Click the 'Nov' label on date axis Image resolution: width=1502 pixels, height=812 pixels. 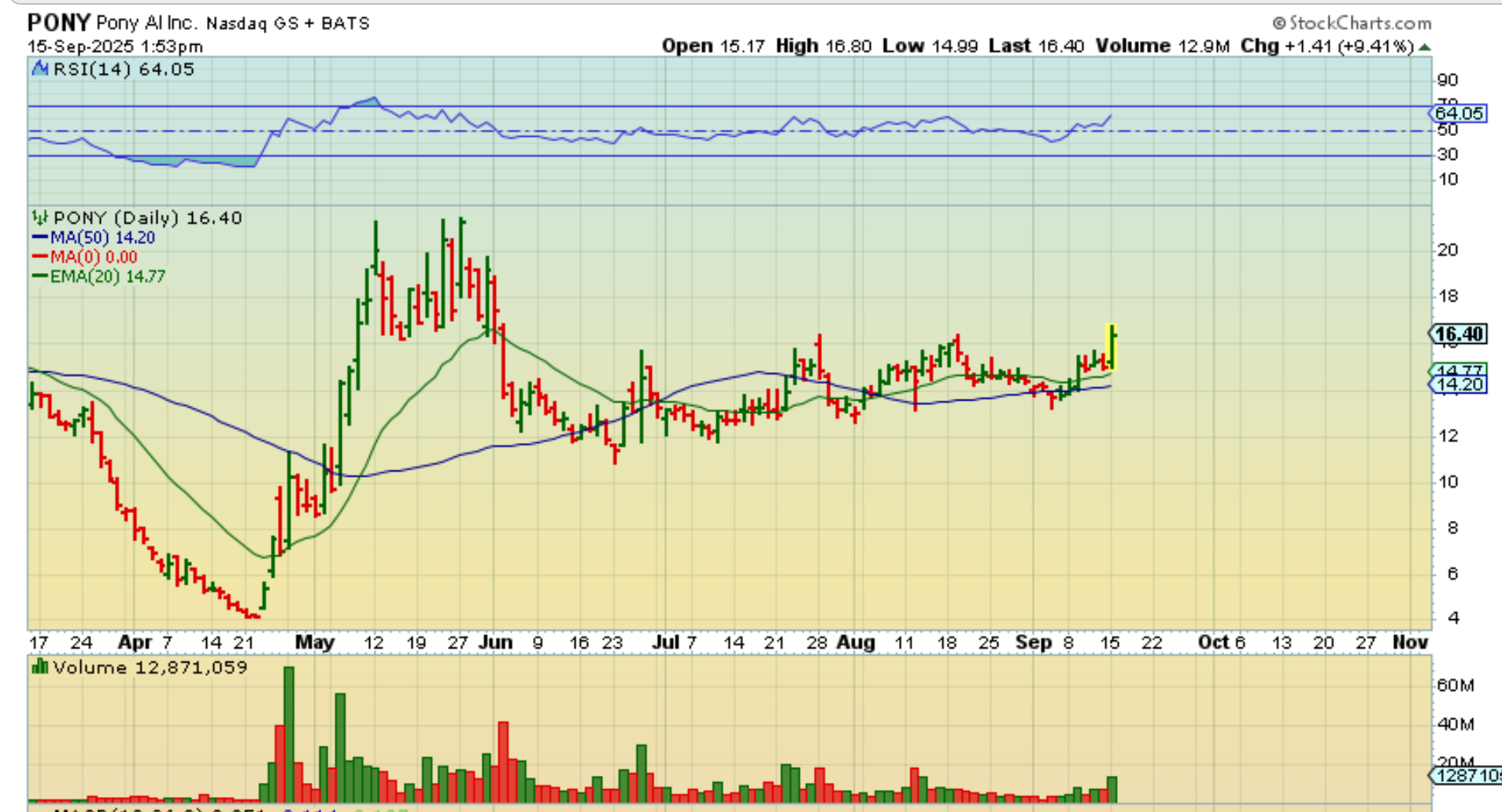[x=1410, y=642]
